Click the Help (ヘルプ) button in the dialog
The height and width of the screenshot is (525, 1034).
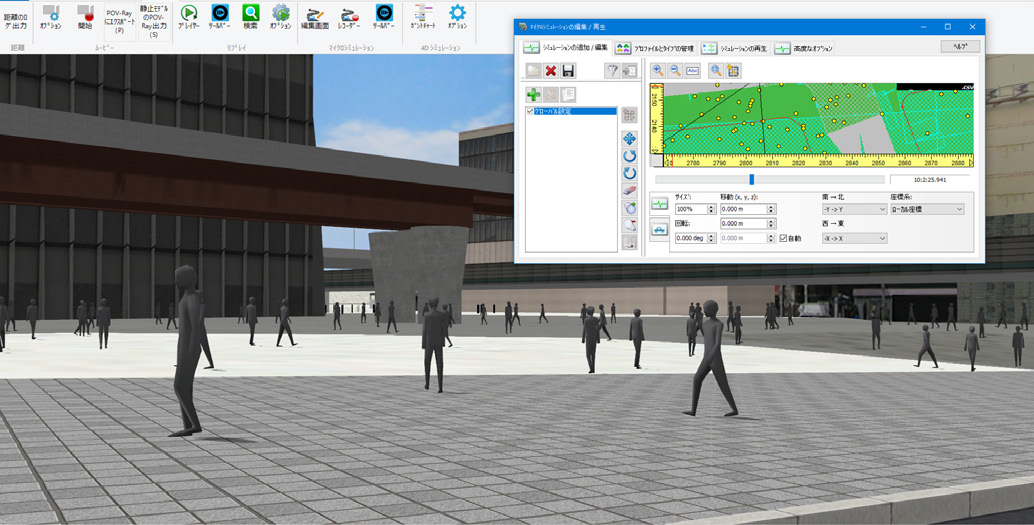point(960,46)
